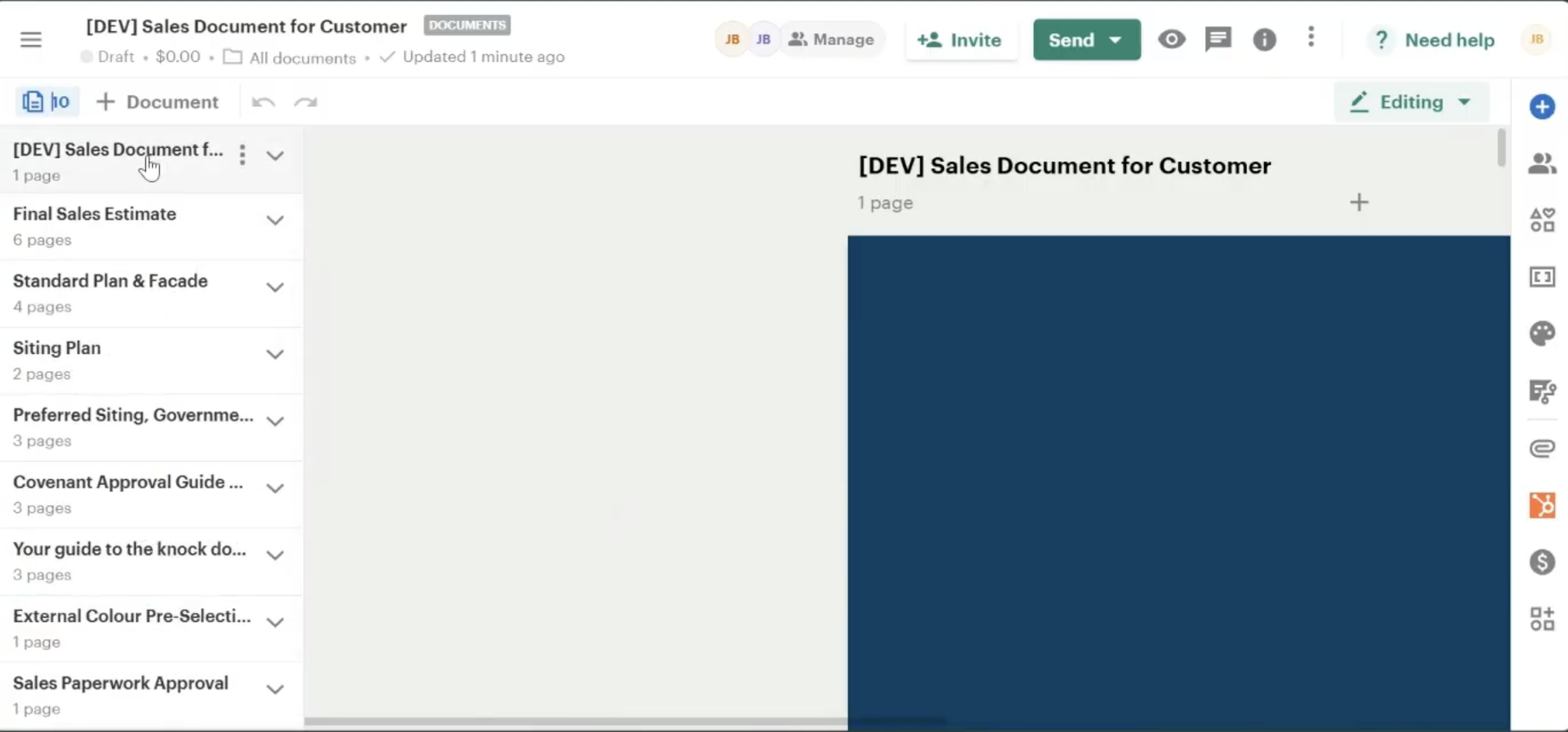Open the hamburger main menu
This screenshot has width=1568, height=732.
click(31, 39)
